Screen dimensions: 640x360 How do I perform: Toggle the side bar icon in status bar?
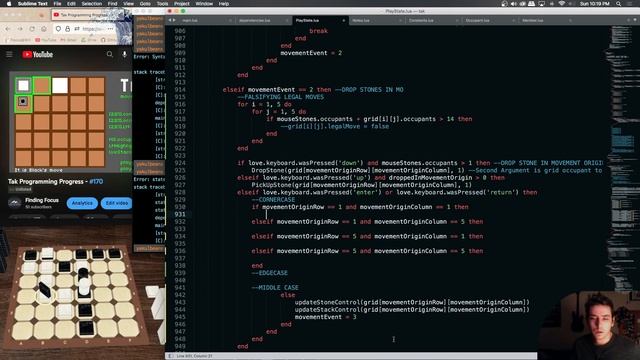[x=171, y=356]
